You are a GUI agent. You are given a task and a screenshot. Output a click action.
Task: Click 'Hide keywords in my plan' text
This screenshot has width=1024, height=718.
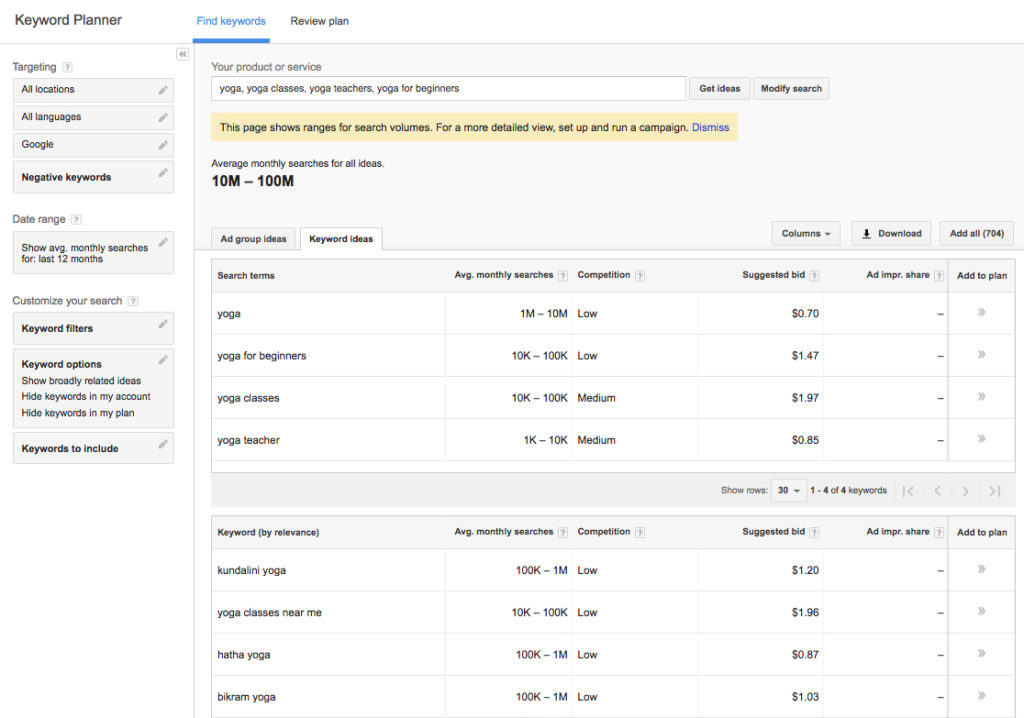tap(78, 413)
